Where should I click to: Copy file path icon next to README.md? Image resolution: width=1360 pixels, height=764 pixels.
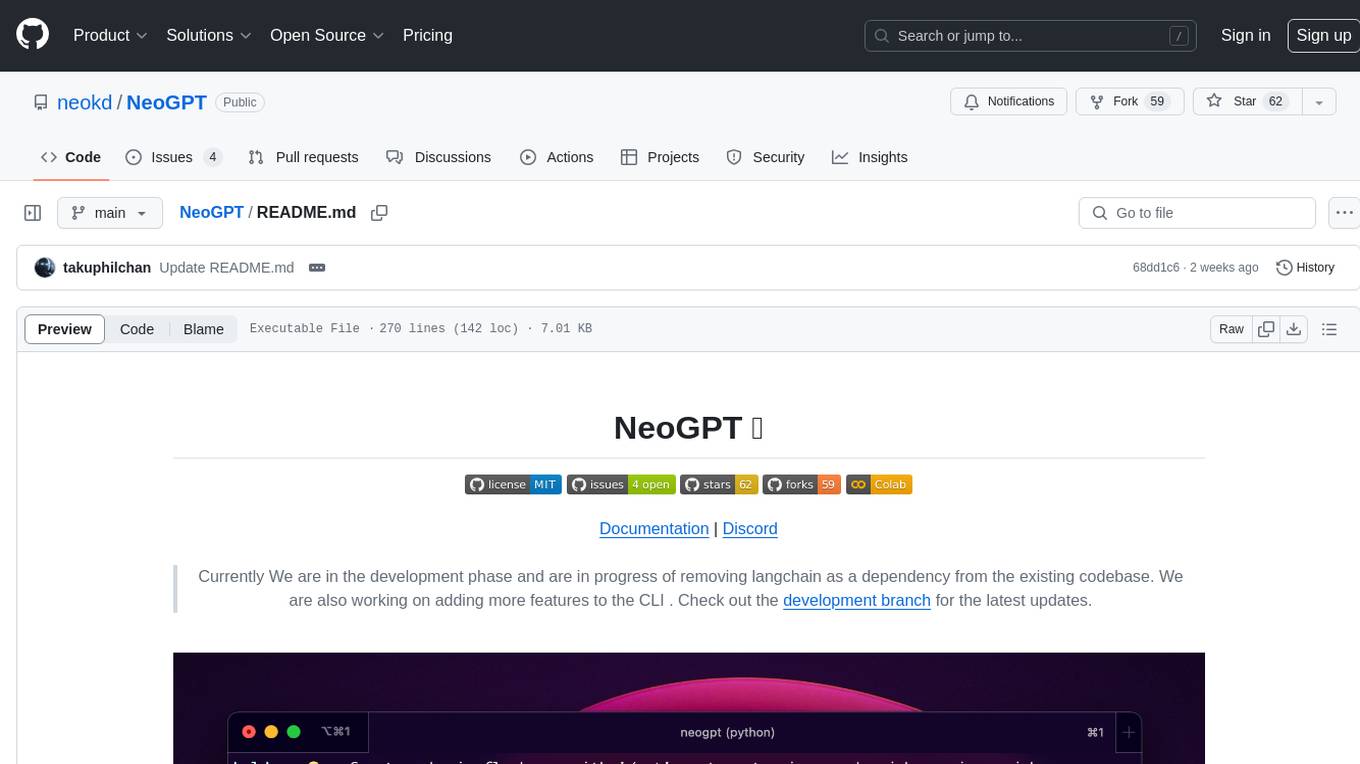[379, 213]
